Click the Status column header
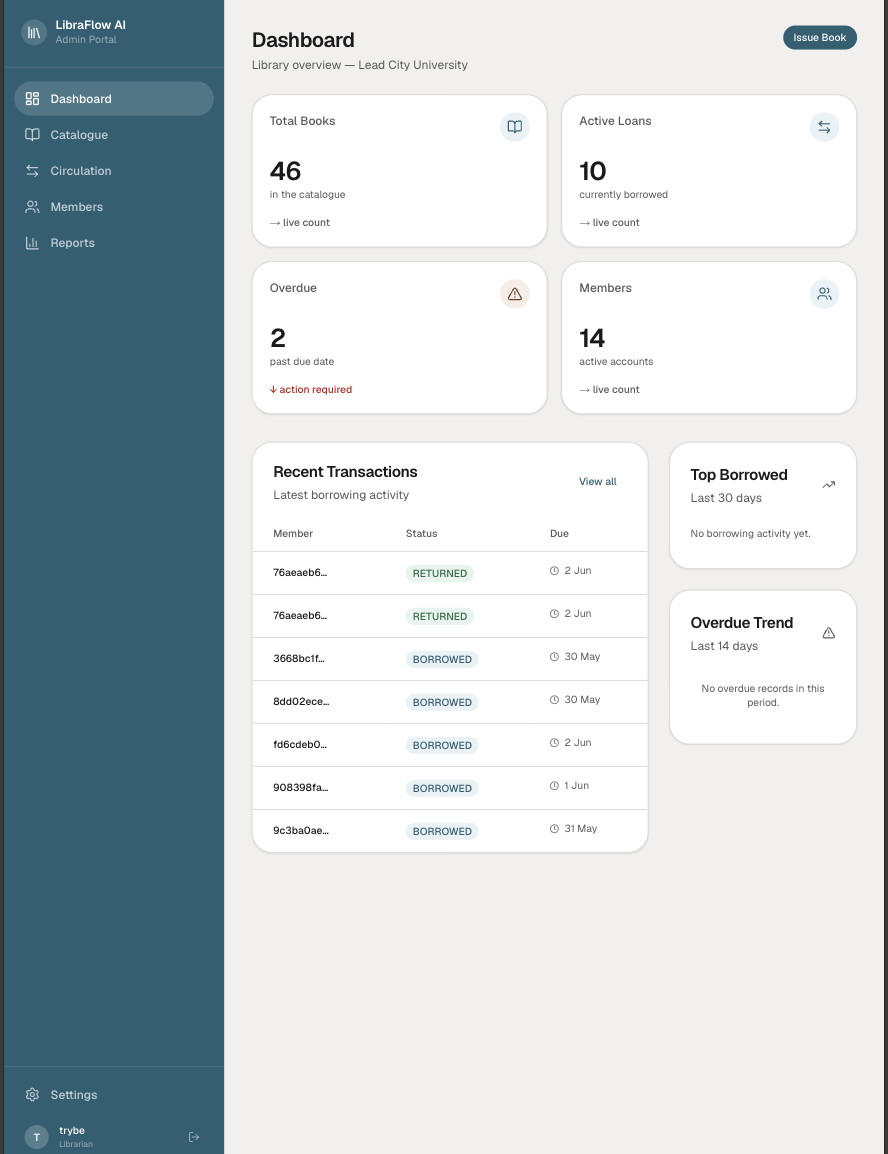888x1154 pixels. coord(422,534)
